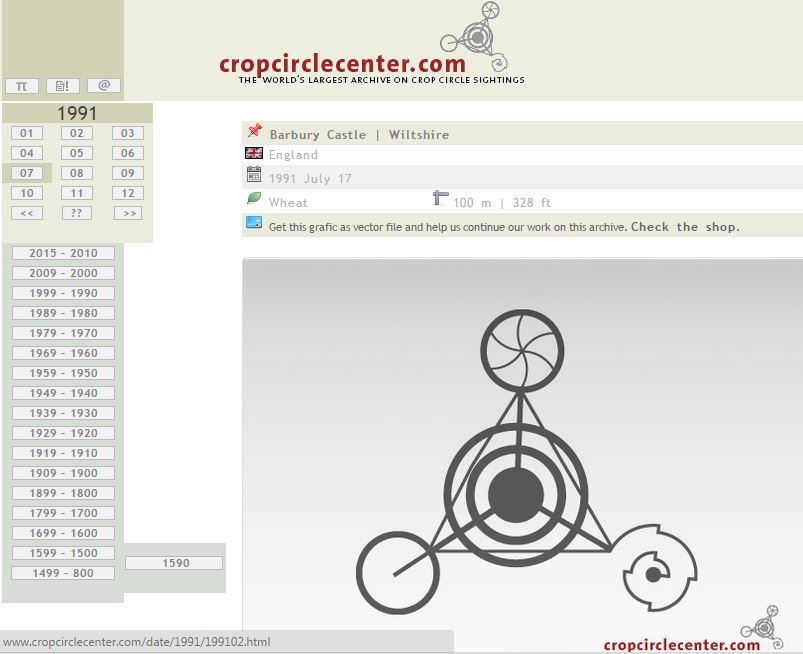This screenshot has height=654, width=803.
Task: Click the blue card shop icon
Action: tap(254, 223)
